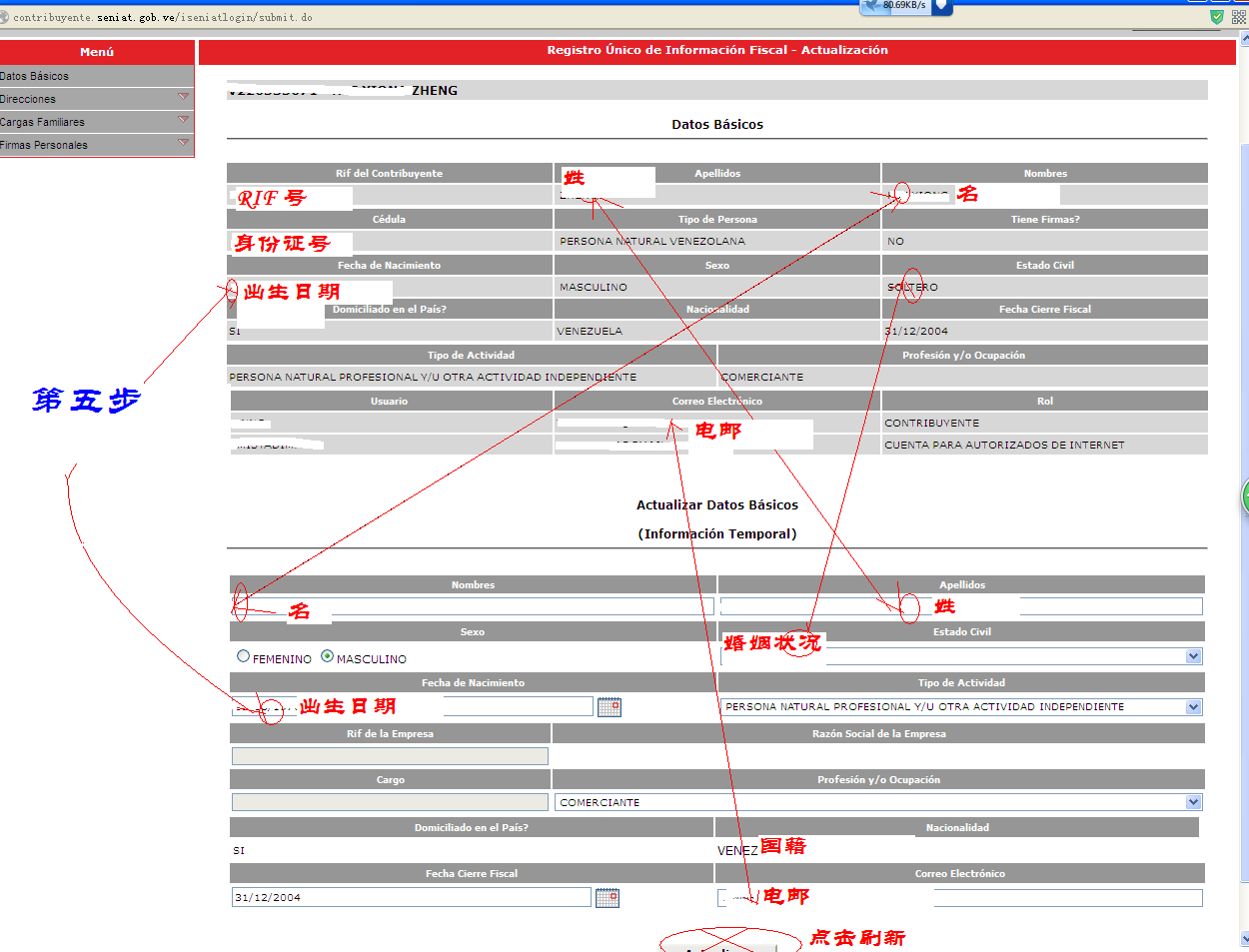Click the Usuario column header
1249x952 pixels.
(x=390, y=401)
